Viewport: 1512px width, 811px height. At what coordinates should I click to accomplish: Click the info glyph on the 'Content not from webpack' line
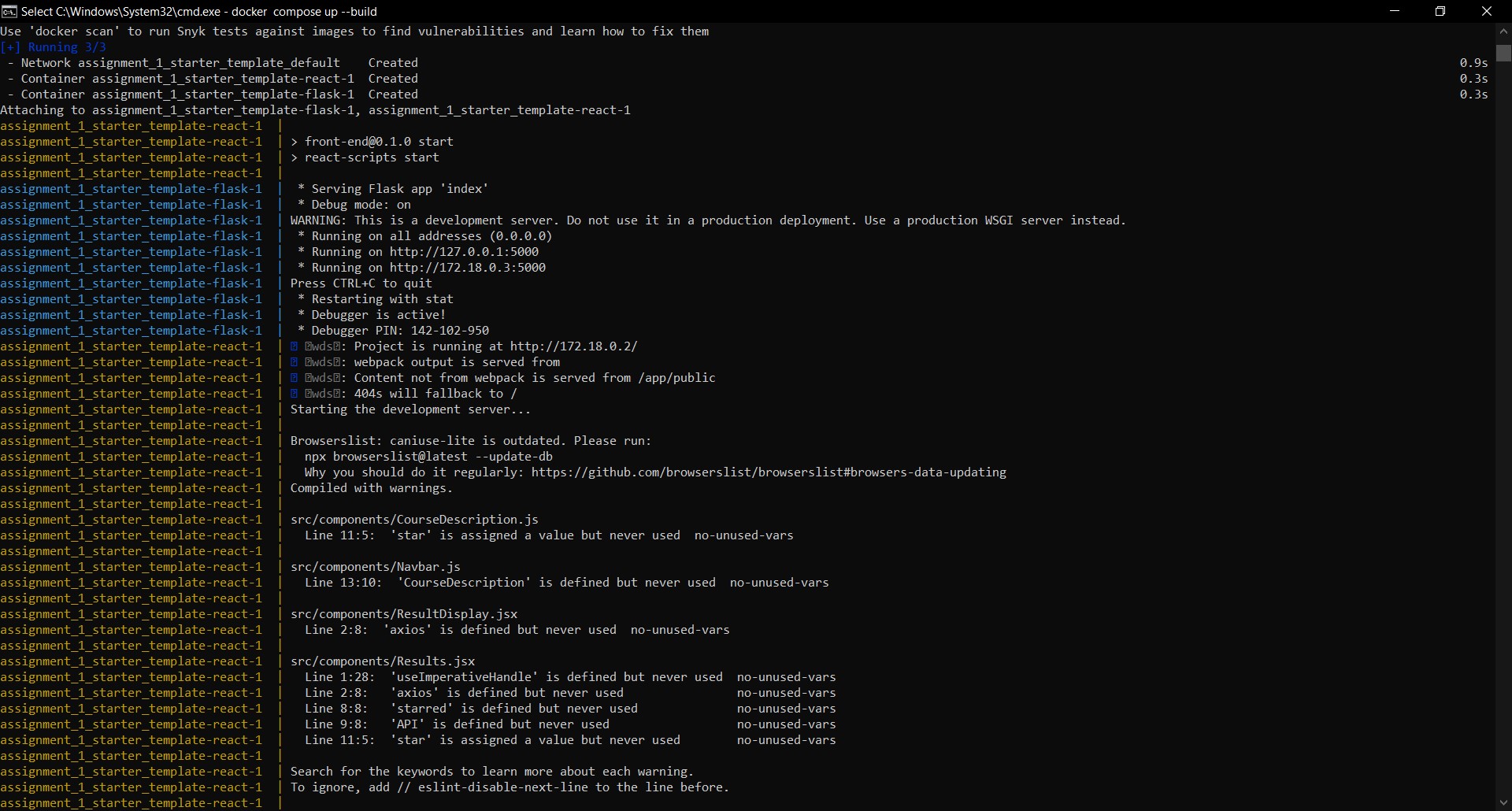[x=295, y=378]
